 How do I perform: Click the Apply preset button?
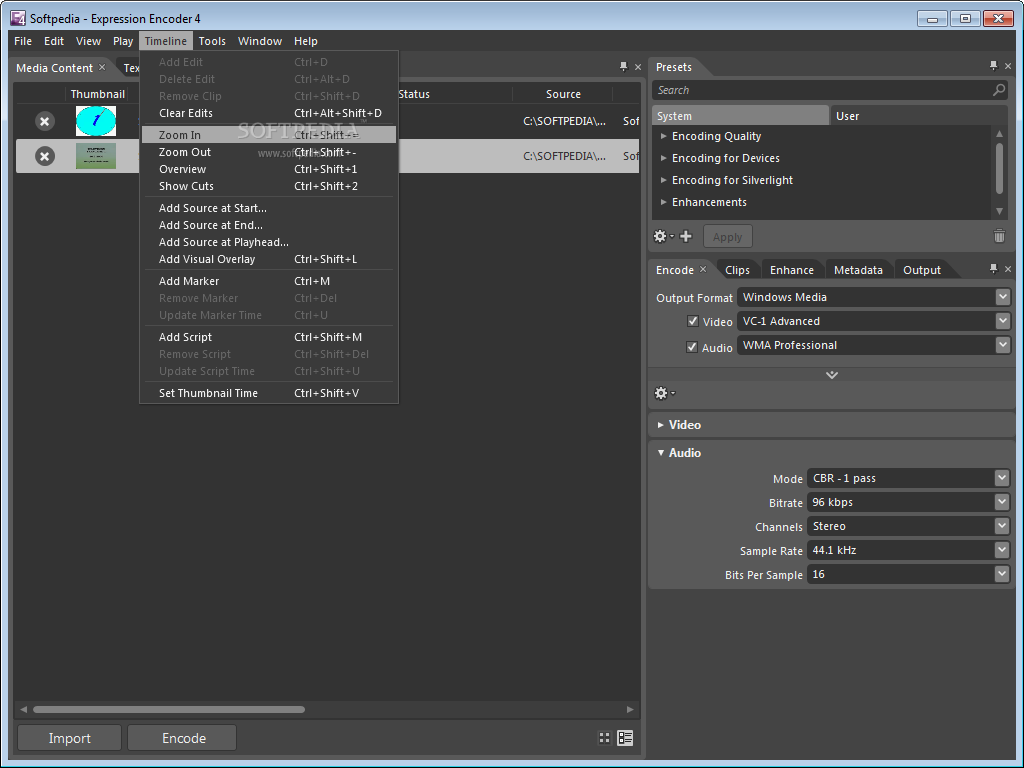point(728,237)
